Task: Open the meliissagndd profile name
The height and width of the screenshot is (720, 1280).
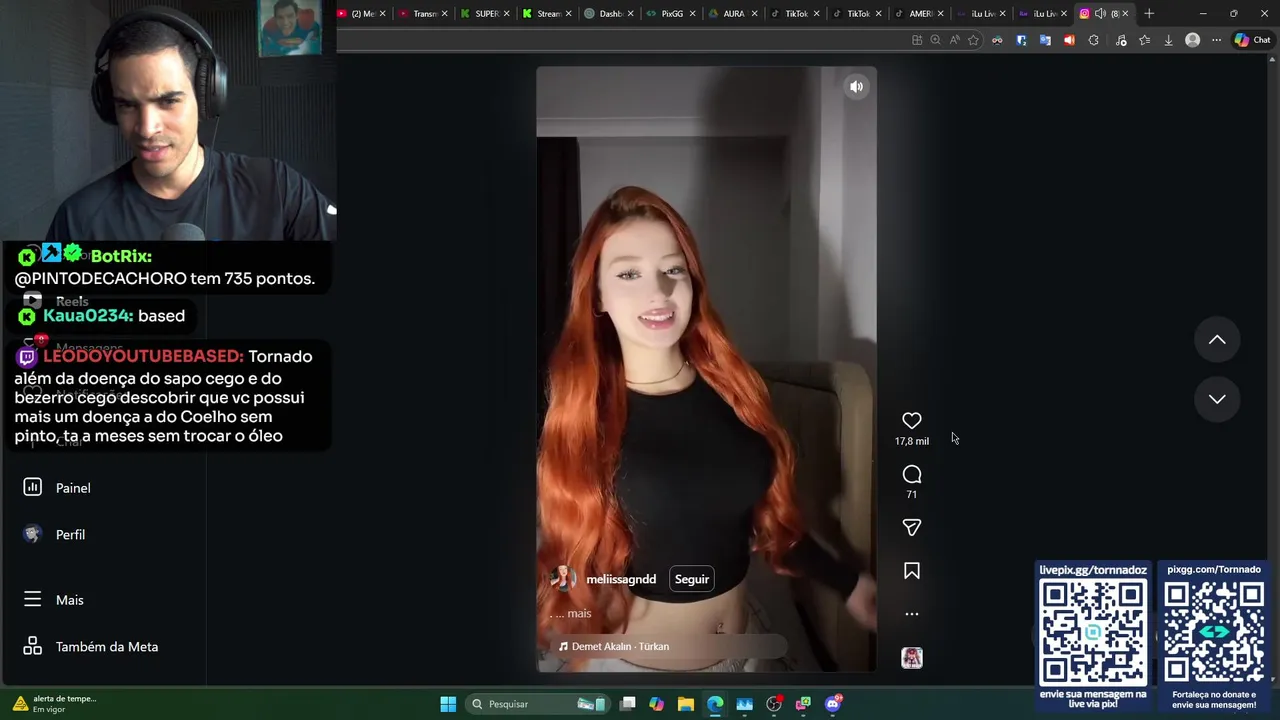Action: tap(621, 579)
